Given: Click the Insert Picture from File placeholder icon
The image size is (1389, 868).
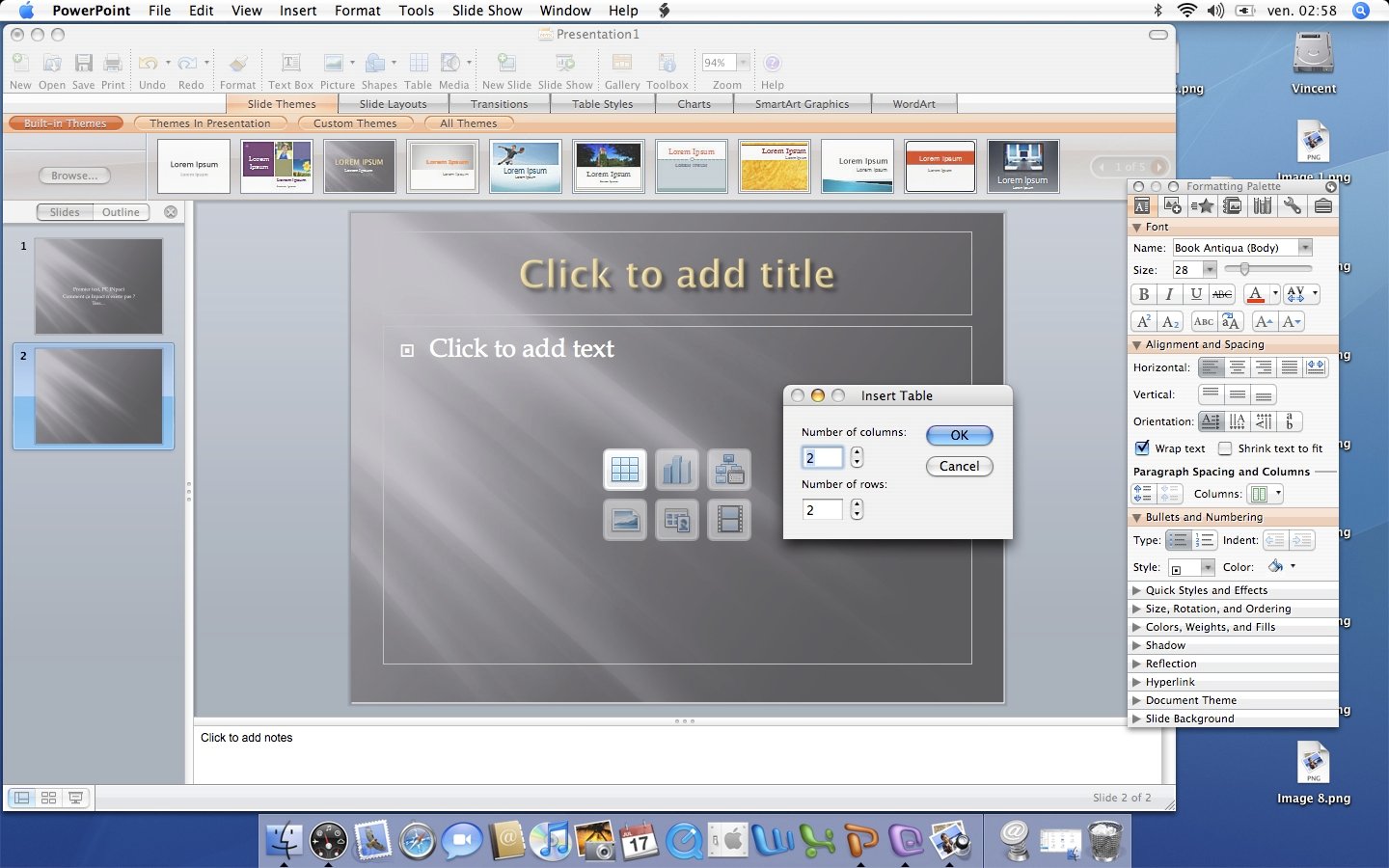Looking at the screenshot, I should 625,520.
